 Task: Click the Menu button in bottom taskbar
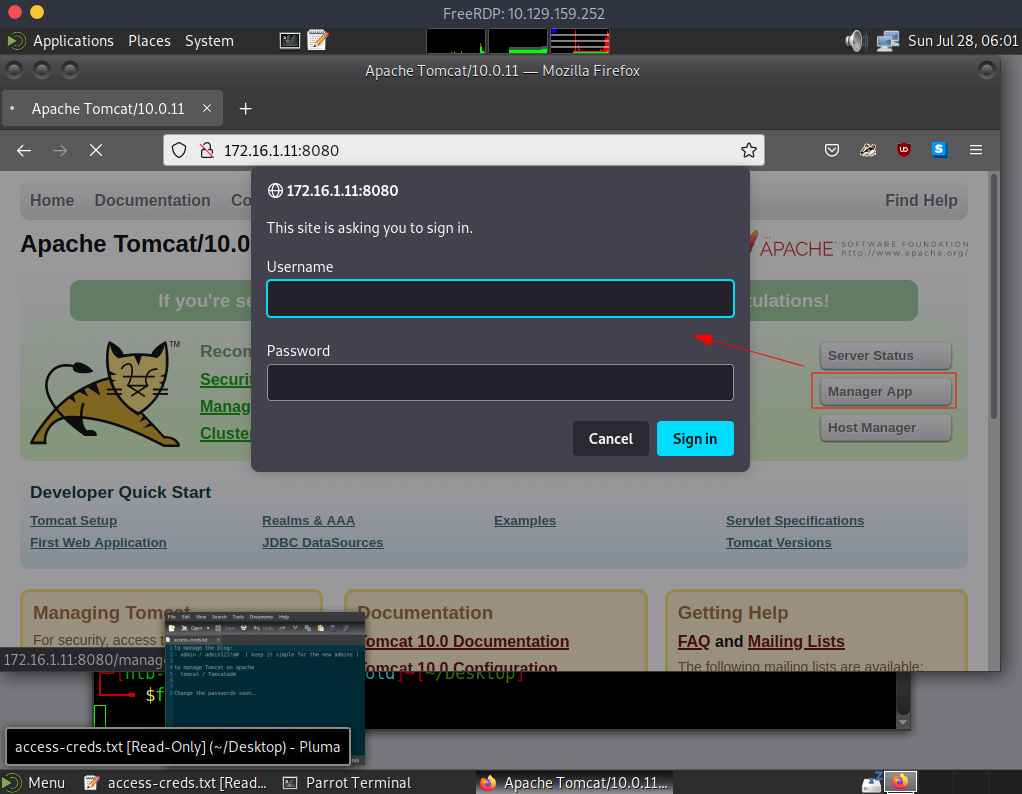click(35, 783)
